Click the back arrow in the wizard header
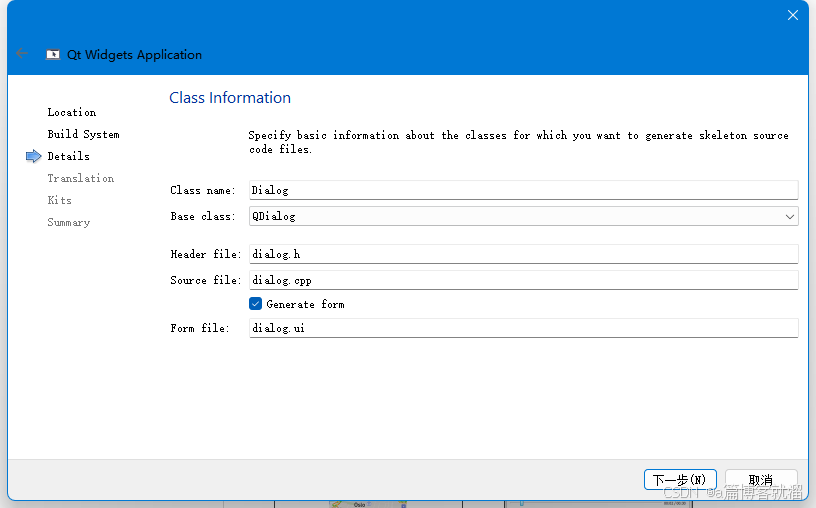 pyautogui.click(x=22, y=53)
